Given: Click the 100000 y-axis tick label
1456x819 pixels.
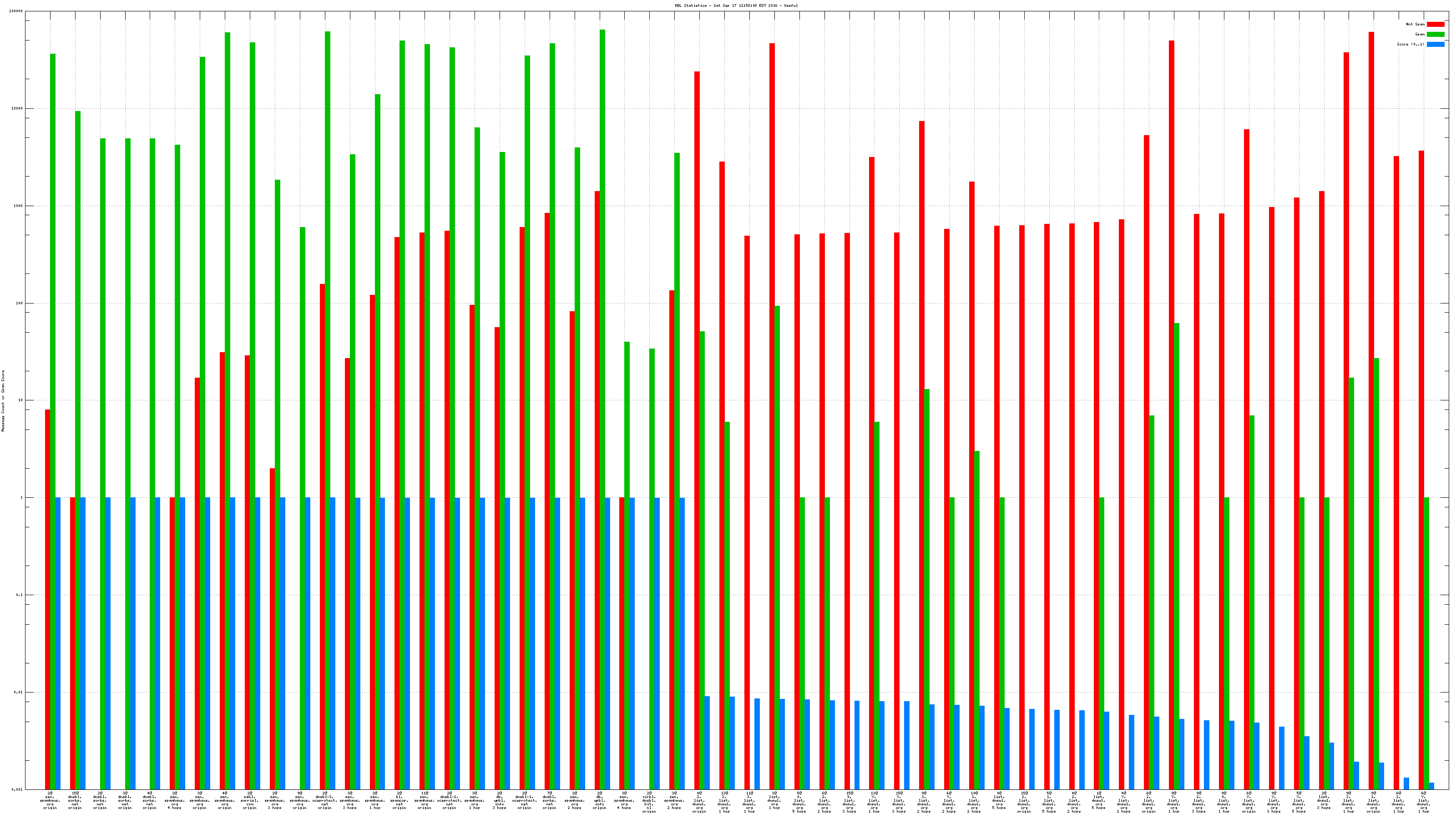Looking at the screenshot, I should [x=16, y=11].
